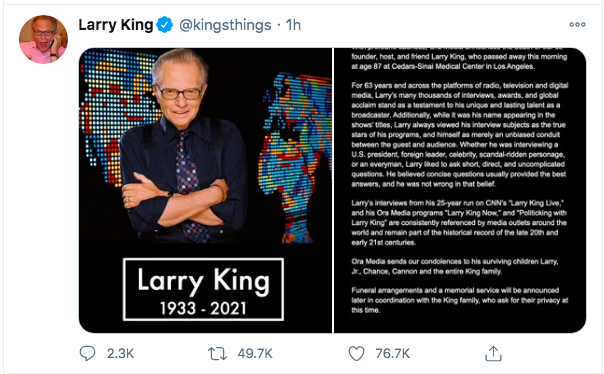Click the 1h tweet timestamp

pos(293,25)
